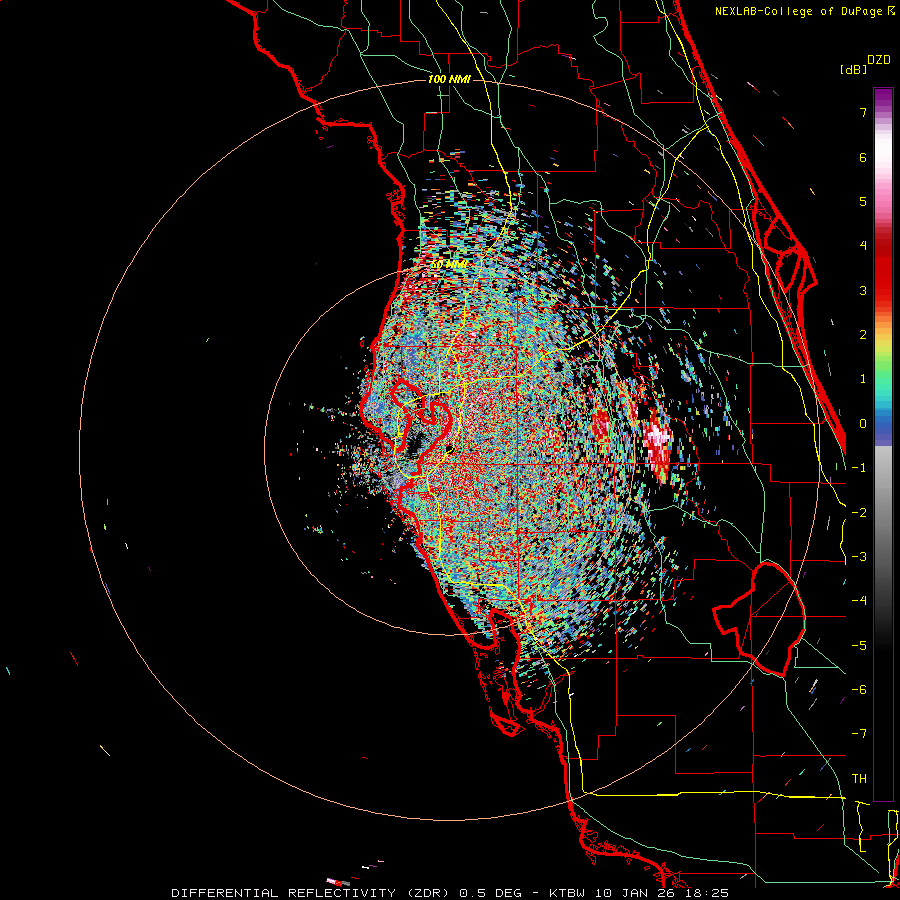The image size is (900, 900).
Task: Click the NEXLAB-College of DuPage title text
Action: pyautogui.click(x=805, y=11)
